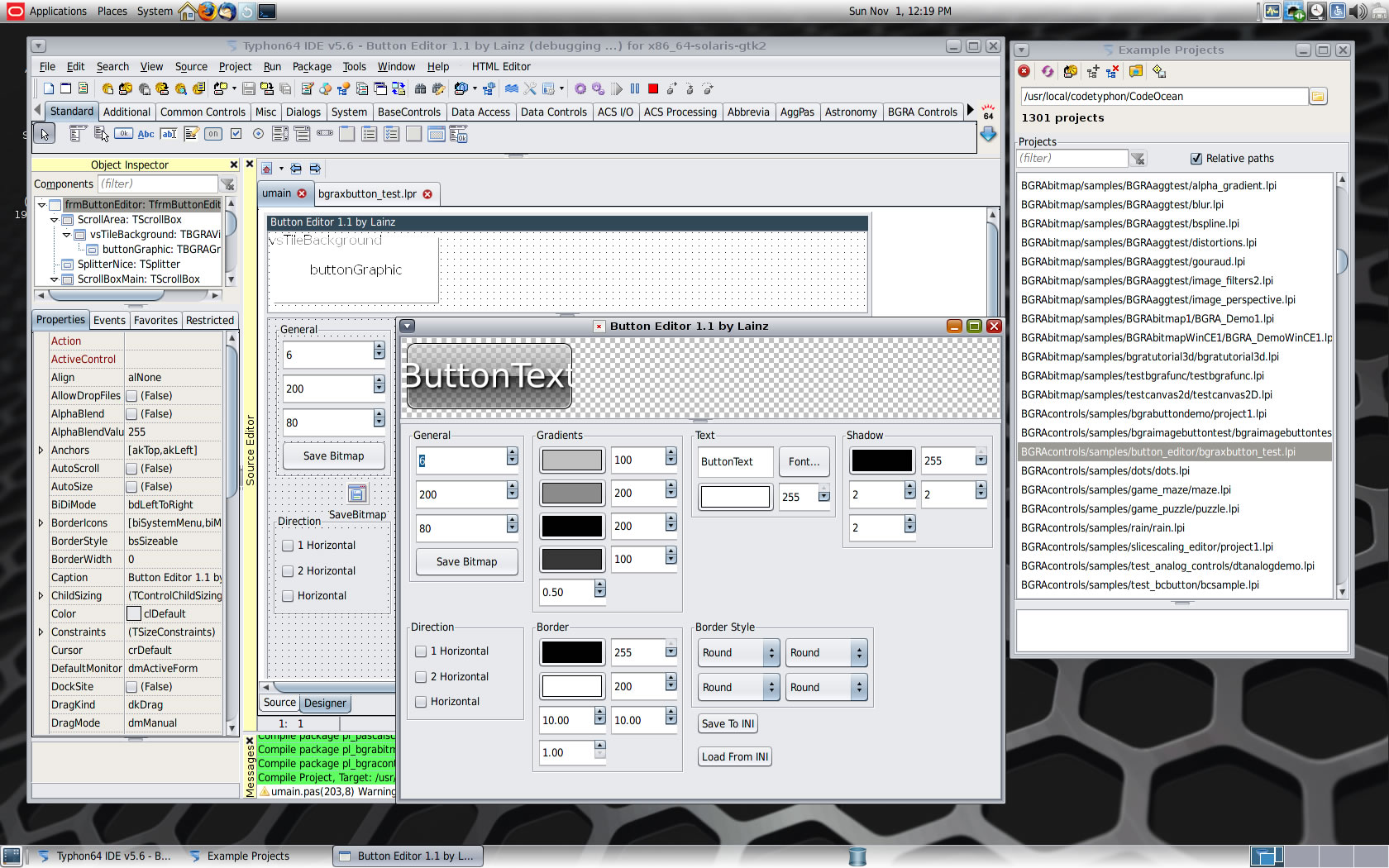Click the Font... button
Viewport: 1389px width, 868px height.
804,462
